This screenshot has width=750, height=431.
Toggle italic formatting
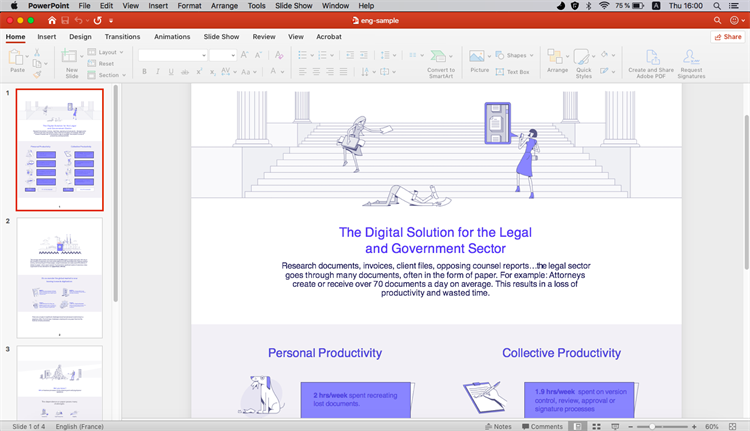[x=157, y=72]
